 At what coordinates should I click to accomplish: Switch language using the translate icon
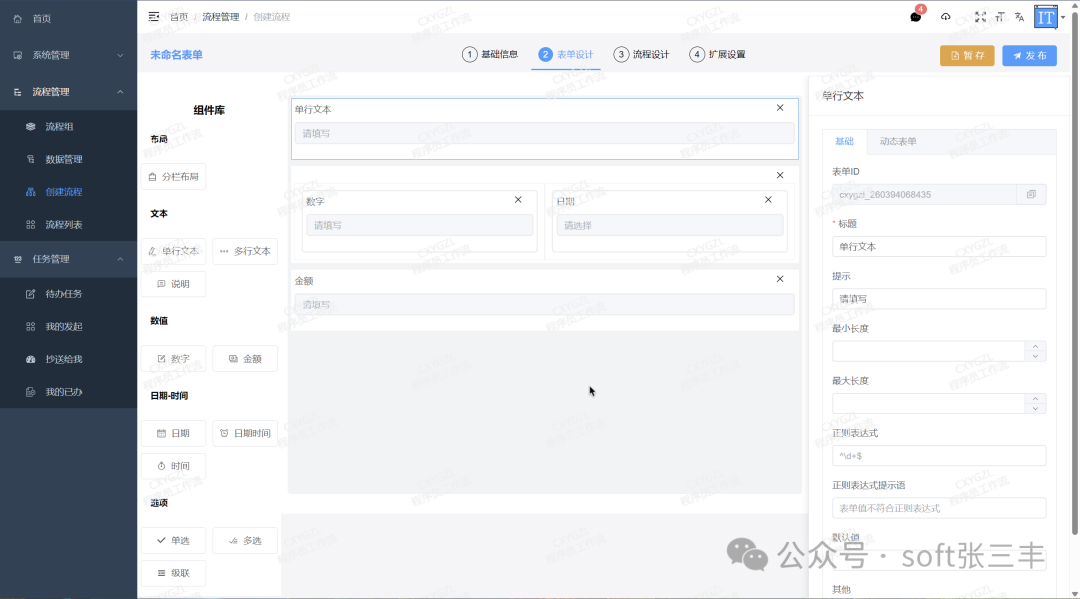point(1019,16)
